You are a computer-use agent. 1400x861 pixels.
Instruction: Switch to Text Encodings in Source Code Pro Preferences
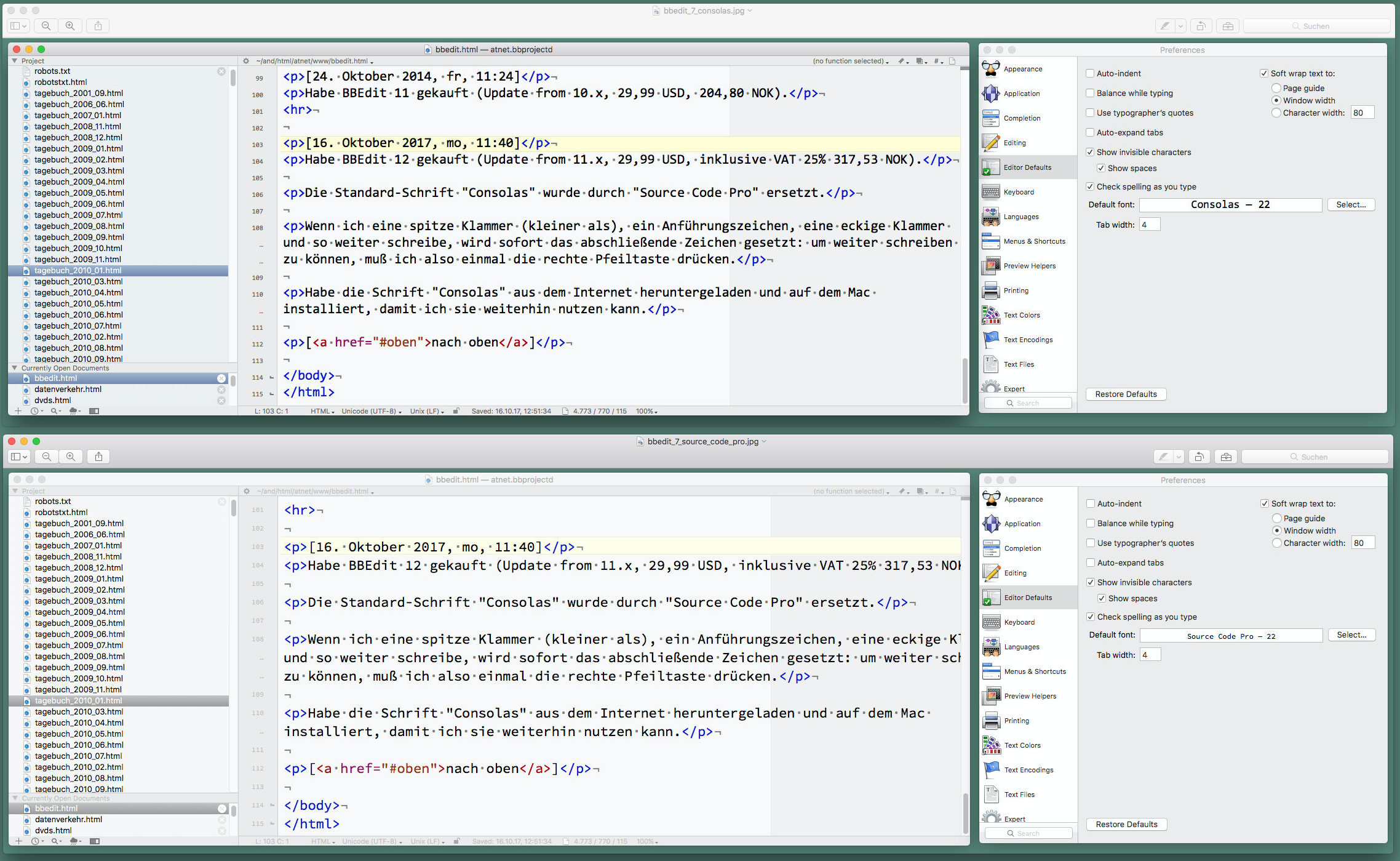click(x=1028, y=770)
